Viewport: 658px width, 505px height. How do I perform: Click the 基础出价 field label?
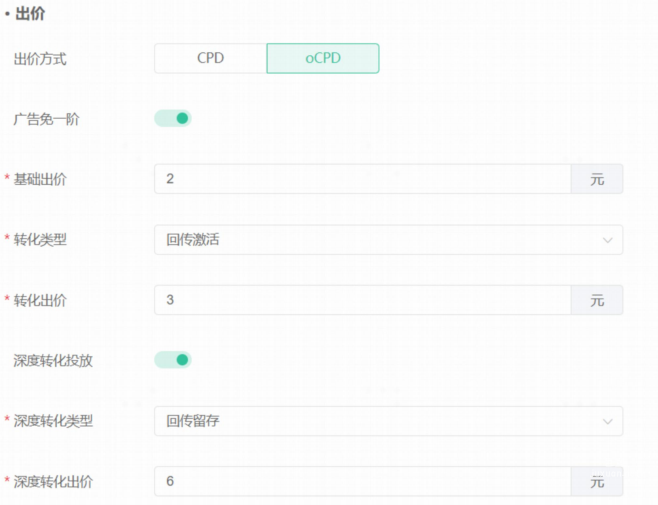[x=40, y=179]
